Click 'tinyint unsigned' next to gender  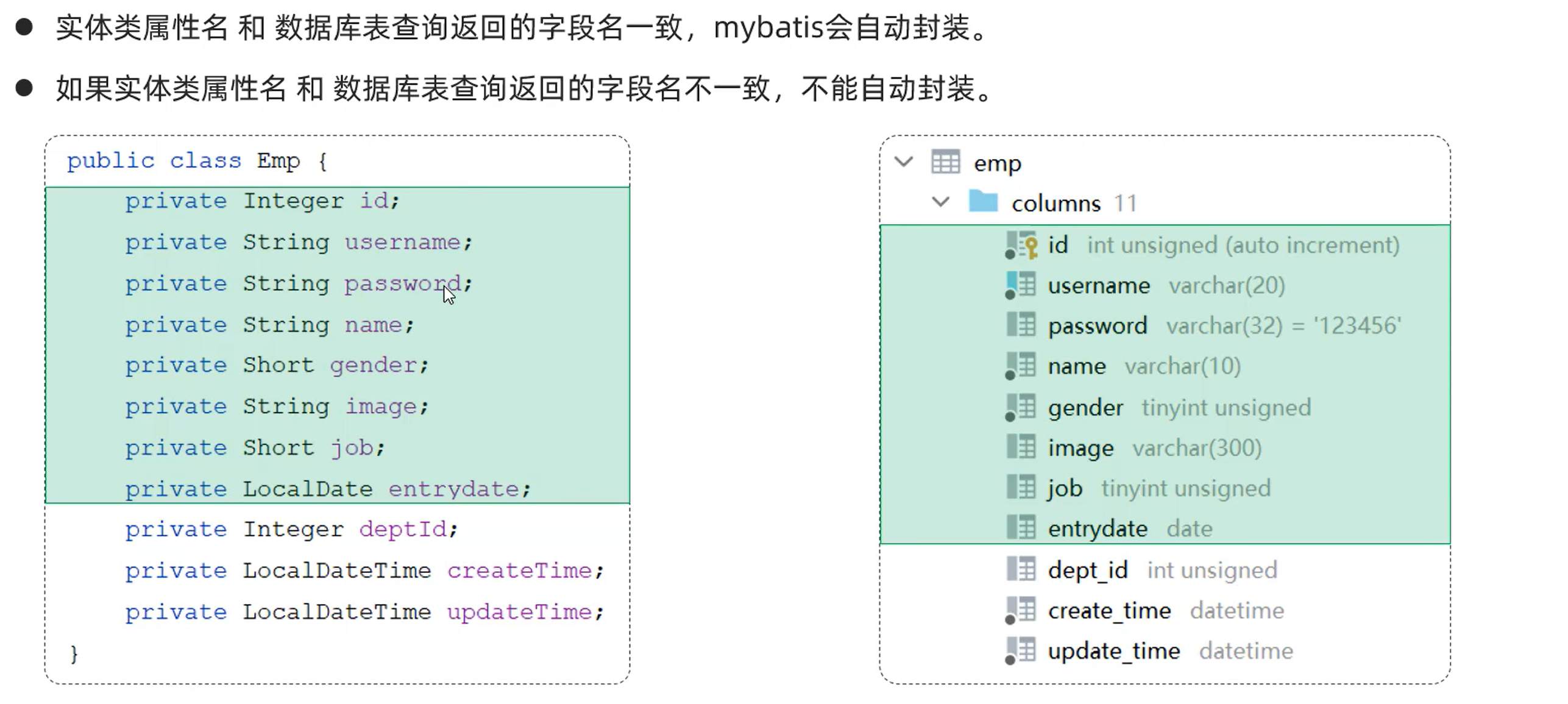coord(1226,407)
